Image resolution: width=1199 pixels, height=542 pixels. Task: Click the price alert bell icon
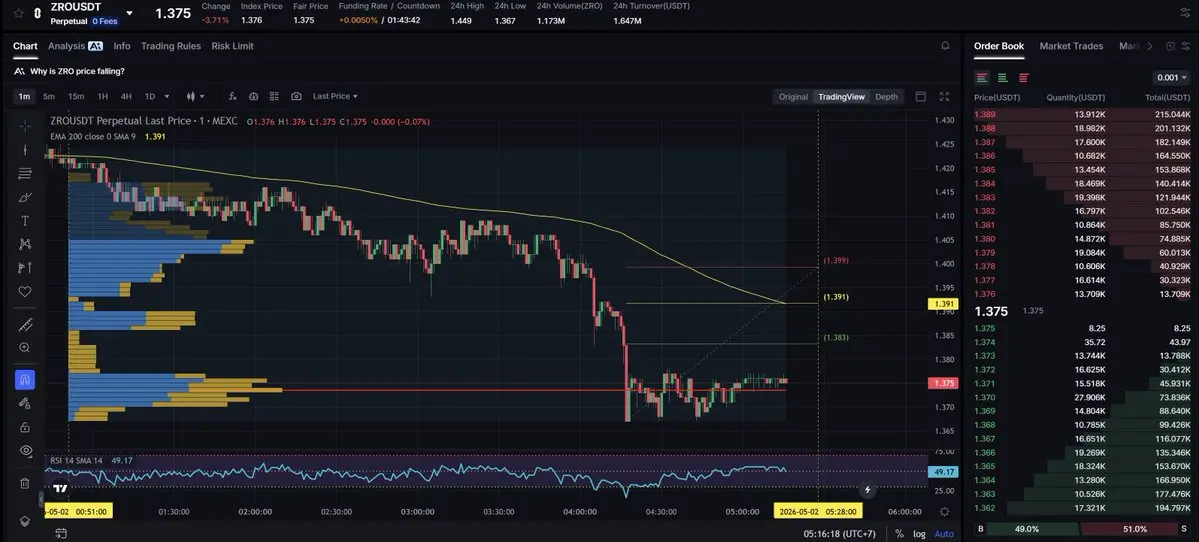945,46
